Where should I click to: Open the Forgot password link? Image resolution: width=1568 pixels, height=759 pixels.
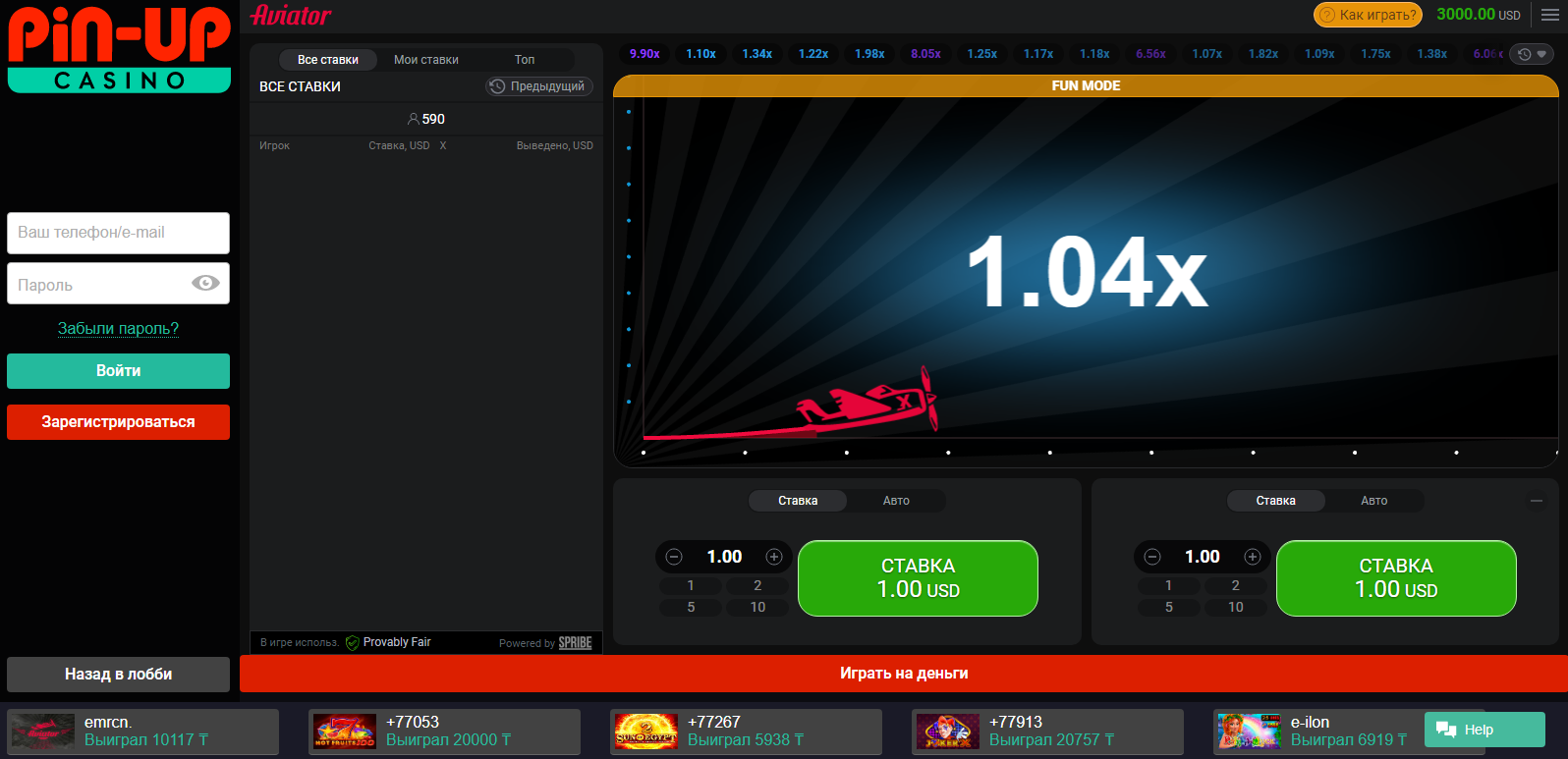tap(118, 328)
